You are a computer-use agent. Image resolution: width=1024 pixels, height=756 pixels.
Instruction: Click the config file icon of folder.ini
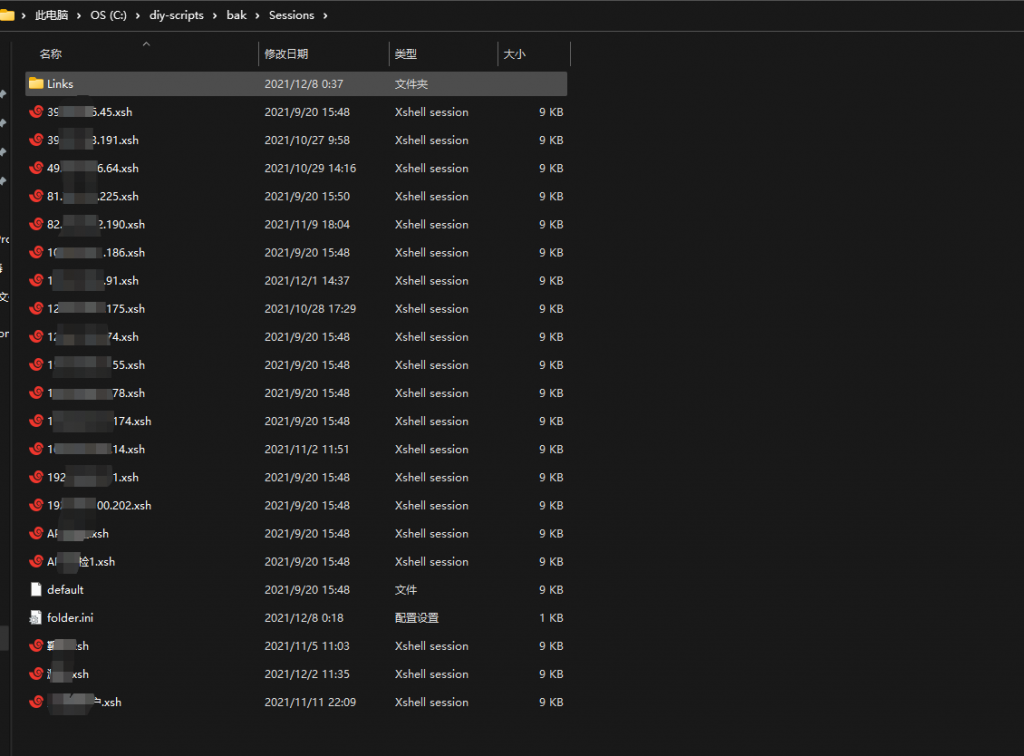(x=36, y=618)
